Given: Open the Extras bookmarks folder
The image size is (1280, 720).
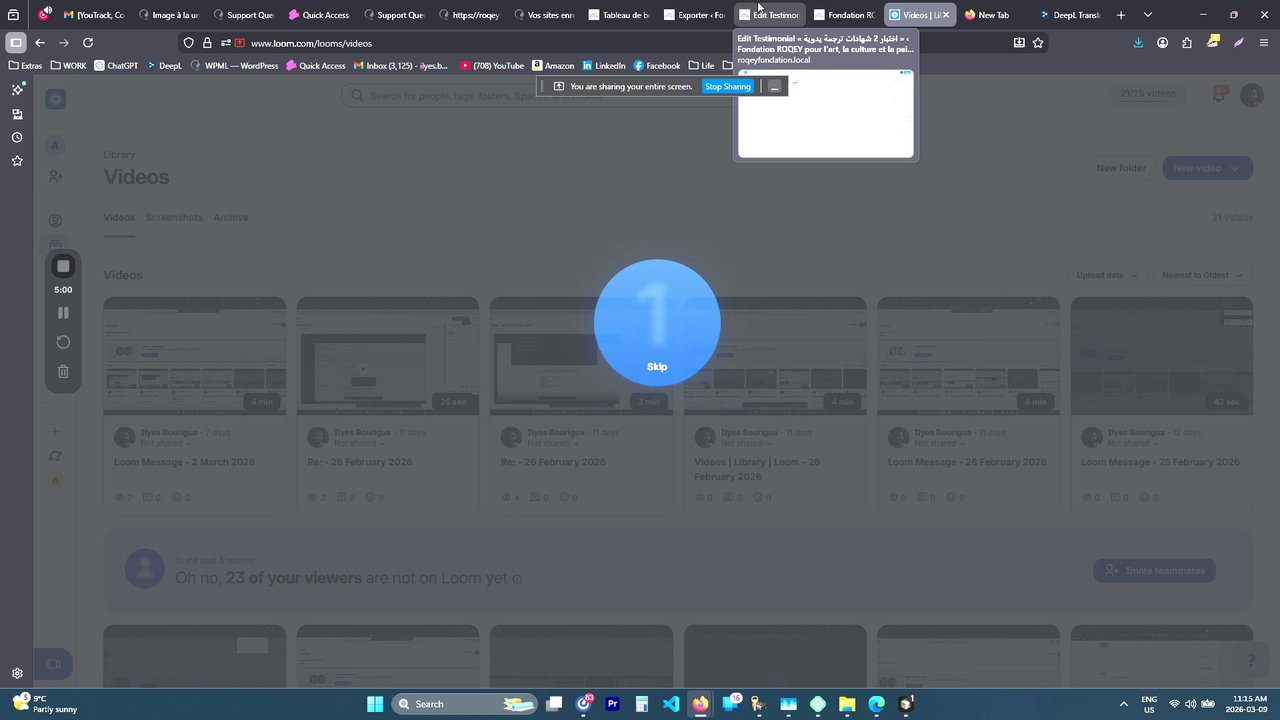Looking at the screenshot, I should (x=25, y=66).
